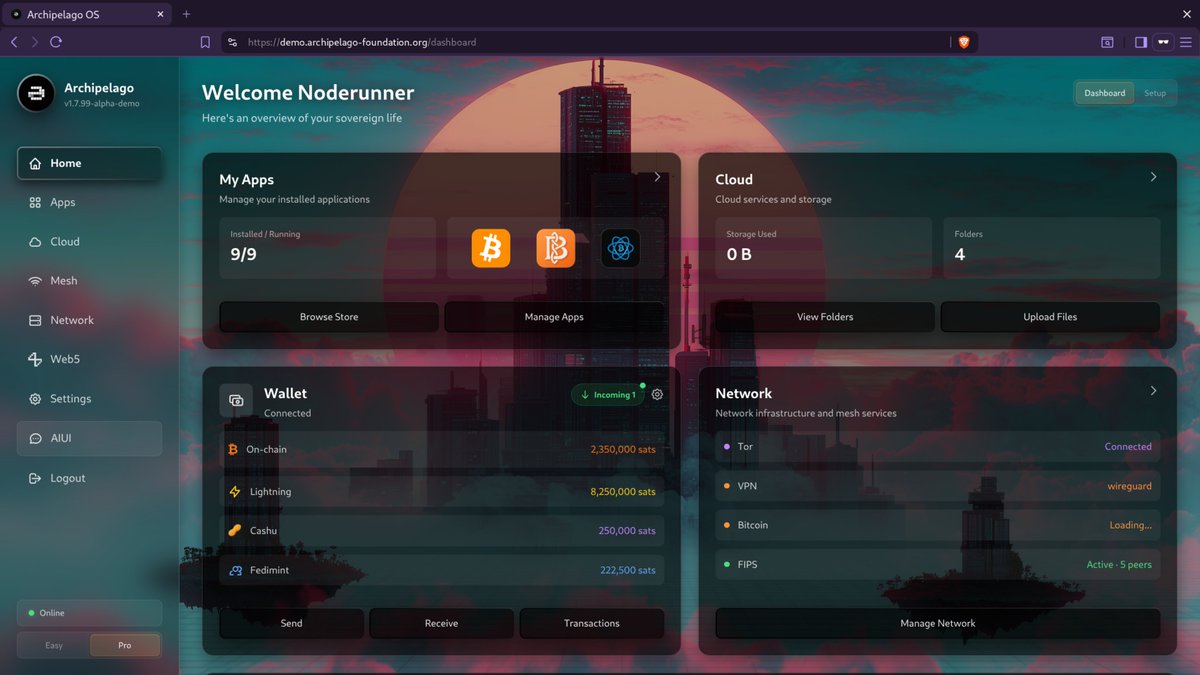Click the Logout icon in sidebar
Image resolution: width=1200 pixels, height=675 pixels.
click(x=36, y=479)
